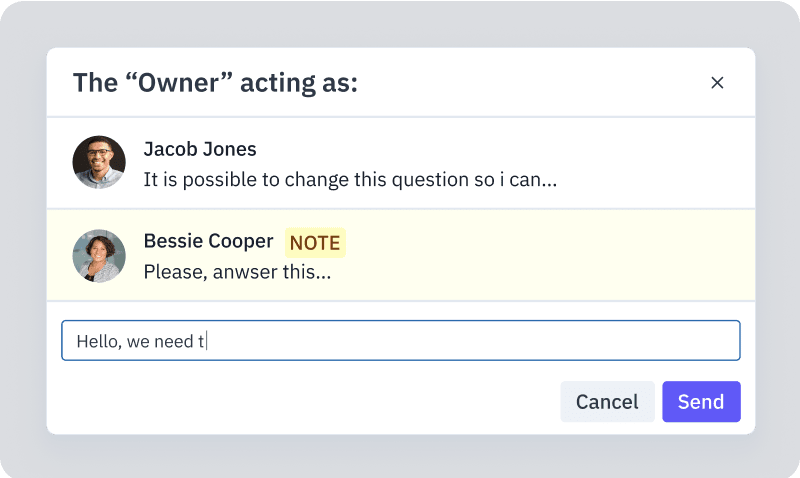The height and width of the screenshot is (478, 800).
Task: Click Jacob Jones's profile avatar
Action: (99, 163)
